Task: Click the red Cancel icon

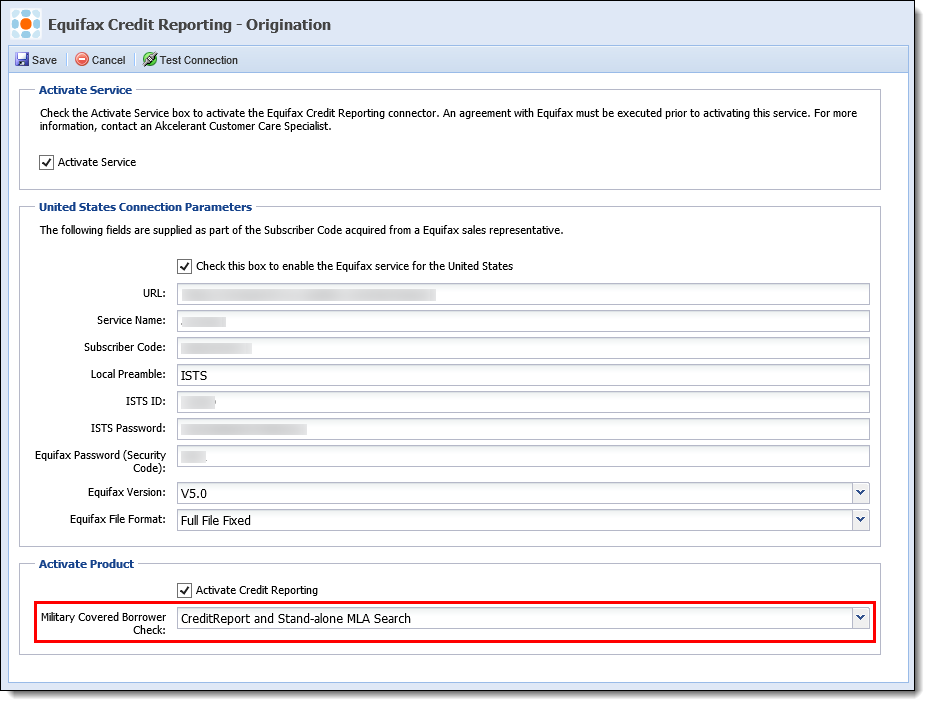Action: [82, 59]
